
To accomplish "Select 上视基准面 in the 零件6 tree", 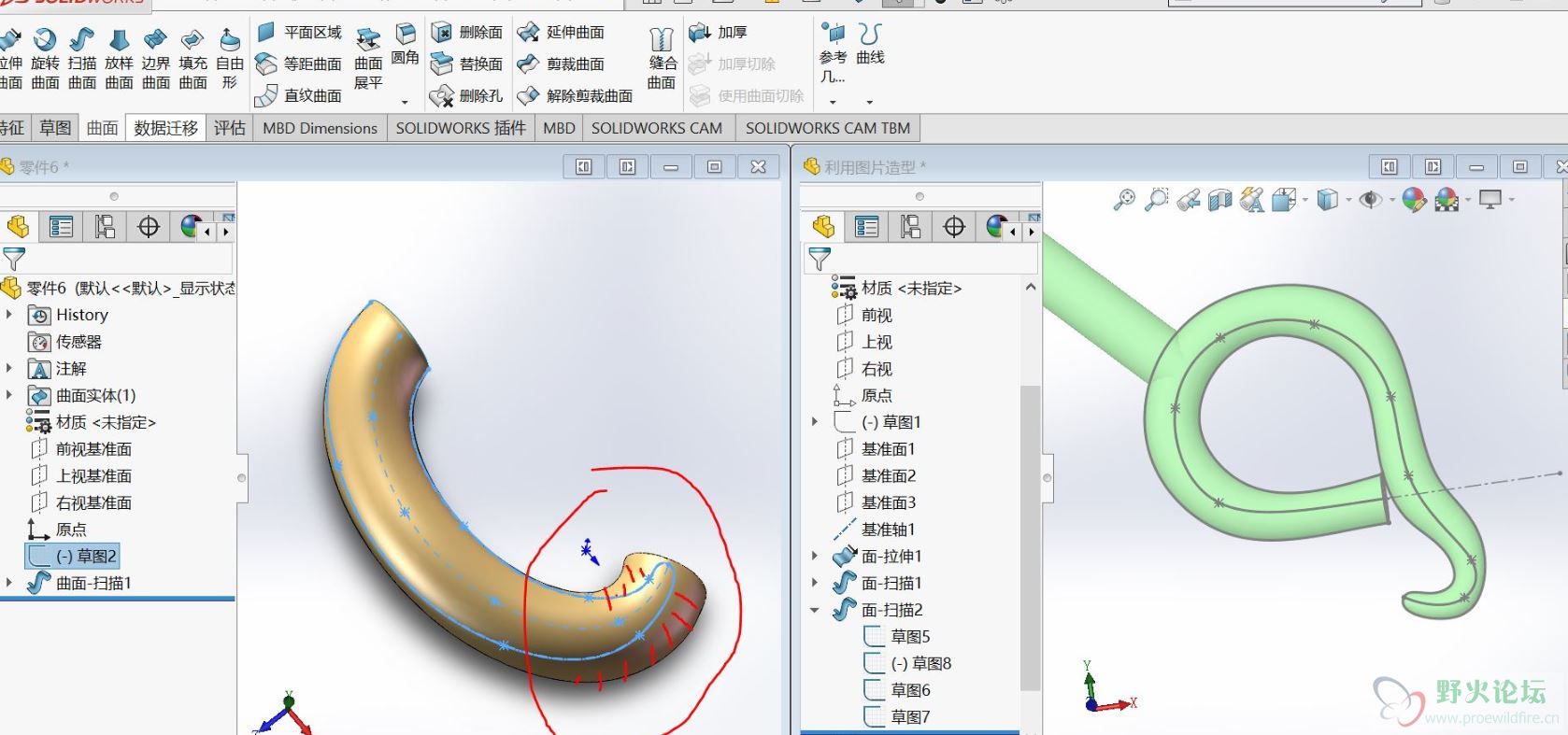I will point(80,475).
